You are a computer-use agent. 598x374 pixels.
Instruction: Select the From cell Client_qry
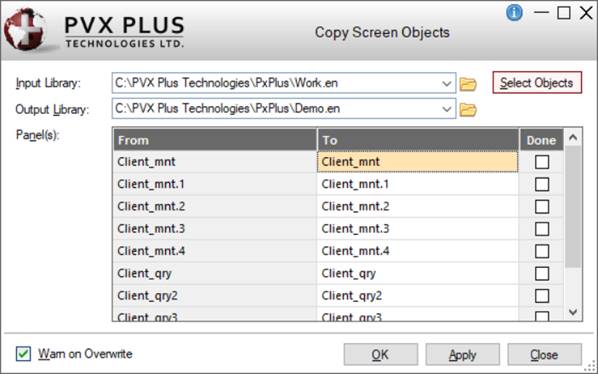coord(215,273)
